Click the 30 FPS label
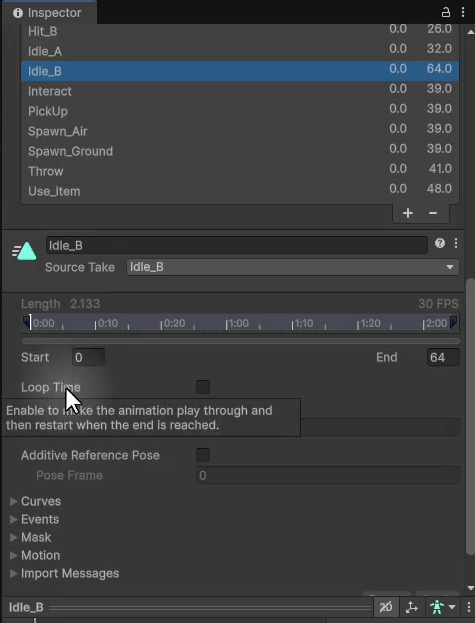 438,304
